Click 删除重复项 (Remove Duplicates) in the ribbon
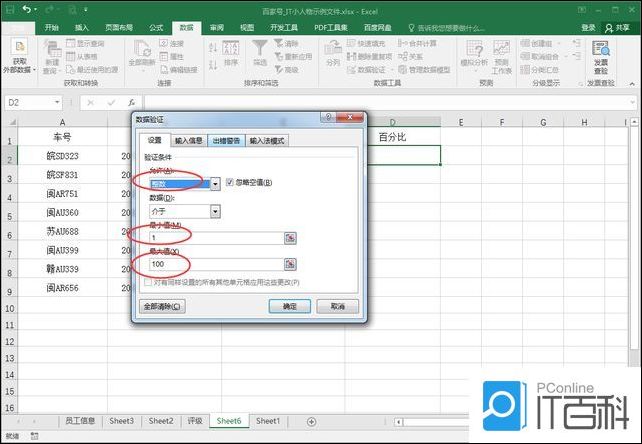Image resolution: width=642 pixels, height=444 pixels. coord(370,57)
